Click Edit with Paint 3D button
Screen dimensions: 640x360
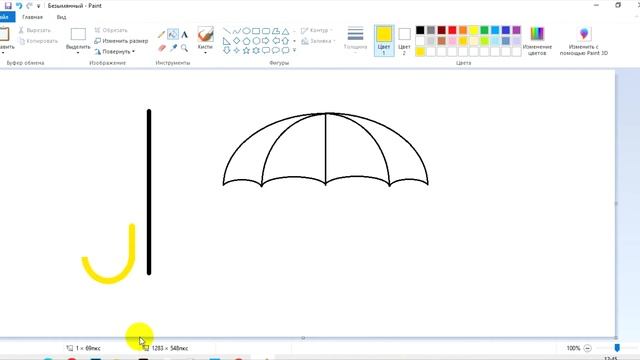click(x=584, y=41)
